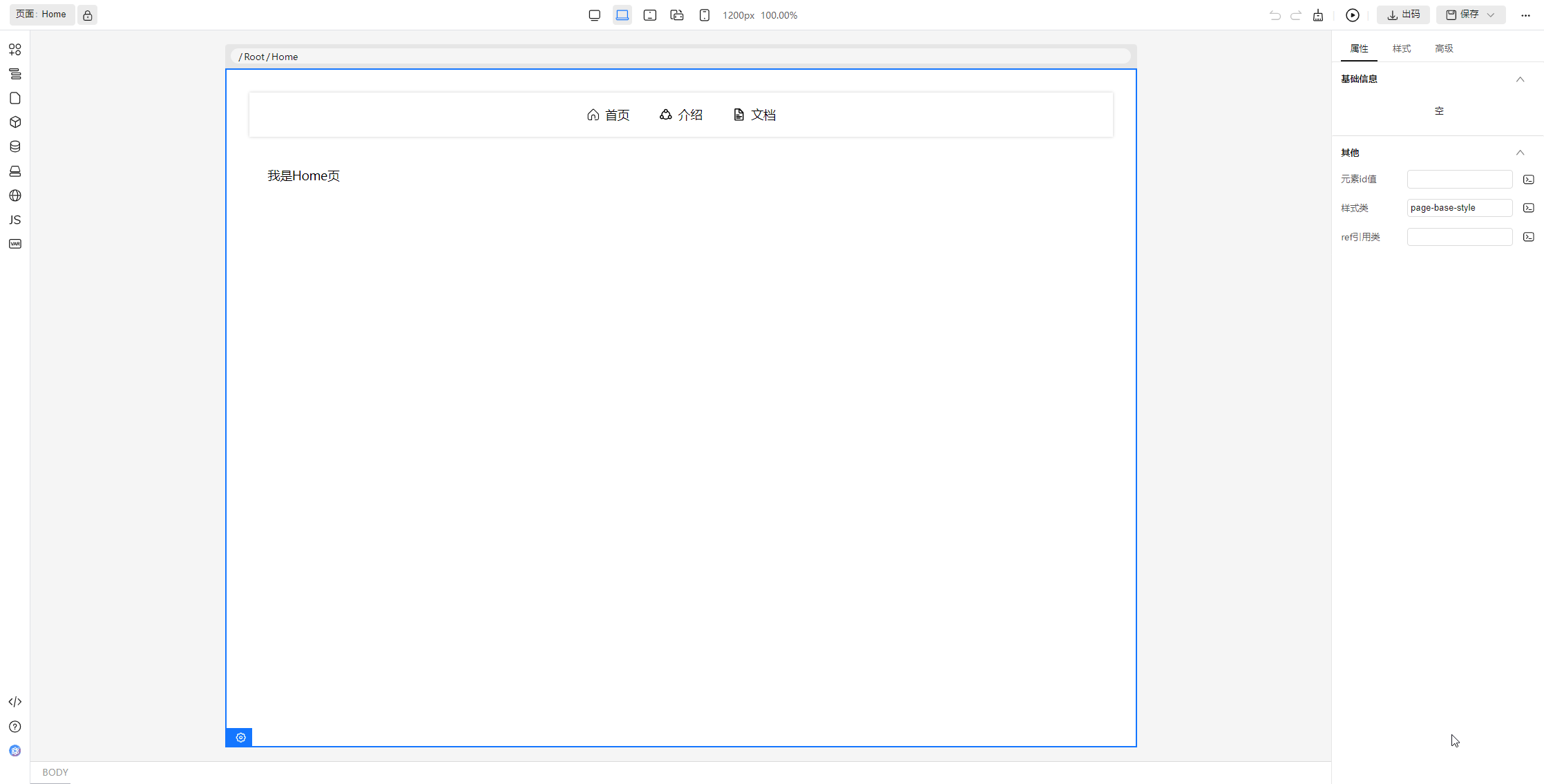Click the 出码 export button
The height and width of the screenshot is (784, 1544).
point(1403,15)
